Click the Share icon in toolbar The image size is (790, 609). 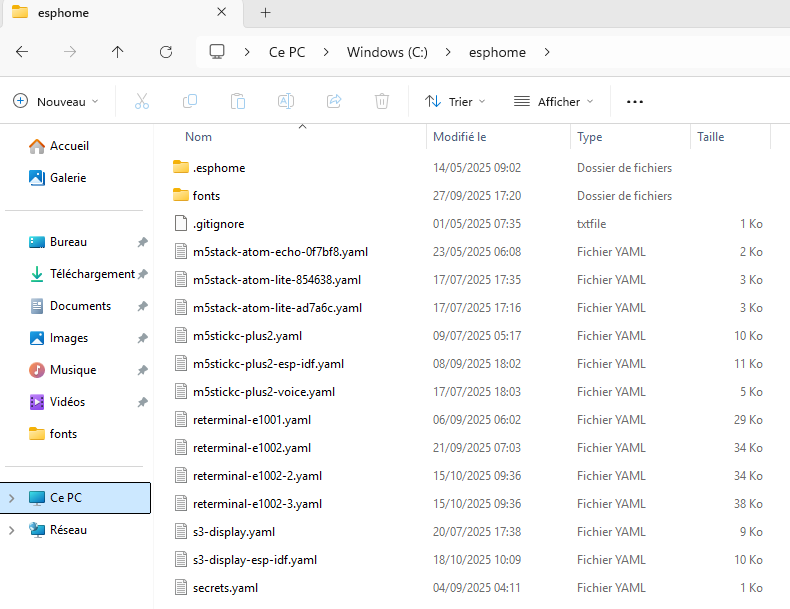(334, 101)
